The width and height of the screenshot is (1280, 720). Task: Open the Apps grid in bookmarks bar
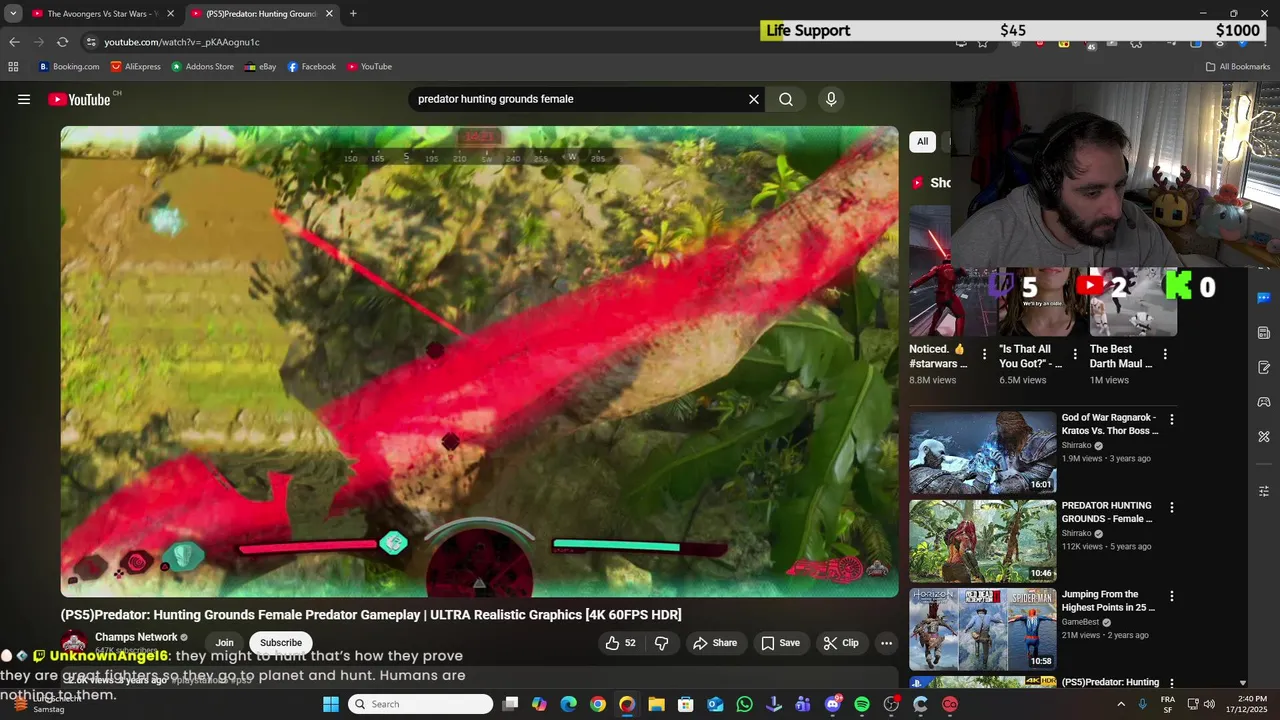[x=13, y=67]
